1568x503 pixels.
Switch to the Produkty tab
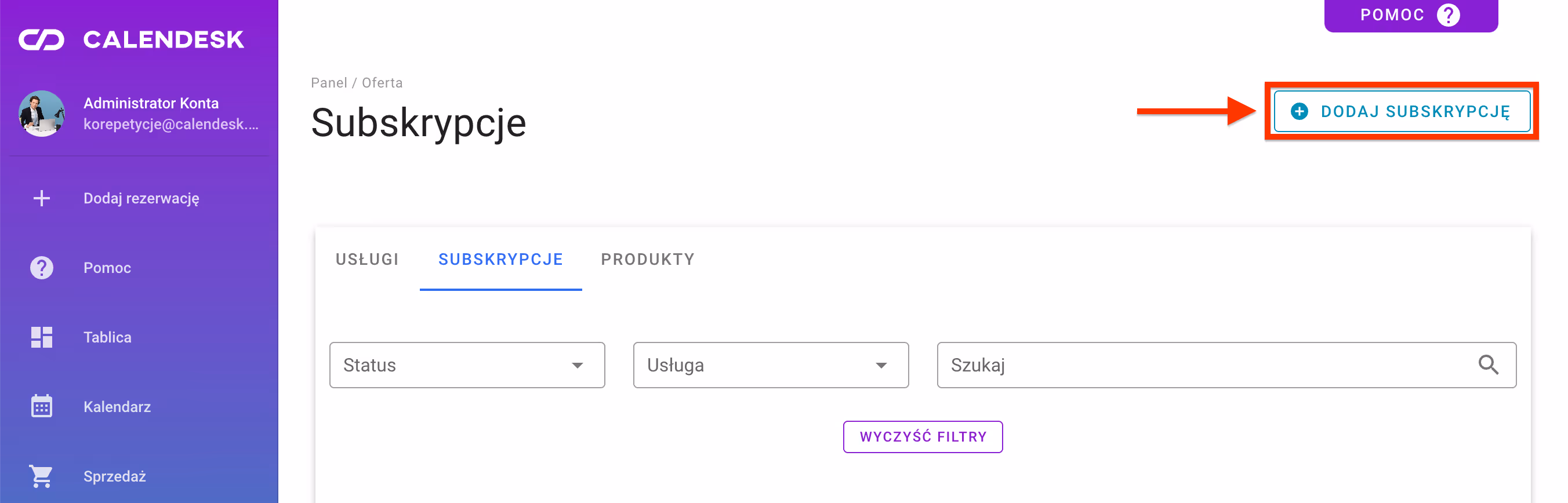[x=647, y=260]
